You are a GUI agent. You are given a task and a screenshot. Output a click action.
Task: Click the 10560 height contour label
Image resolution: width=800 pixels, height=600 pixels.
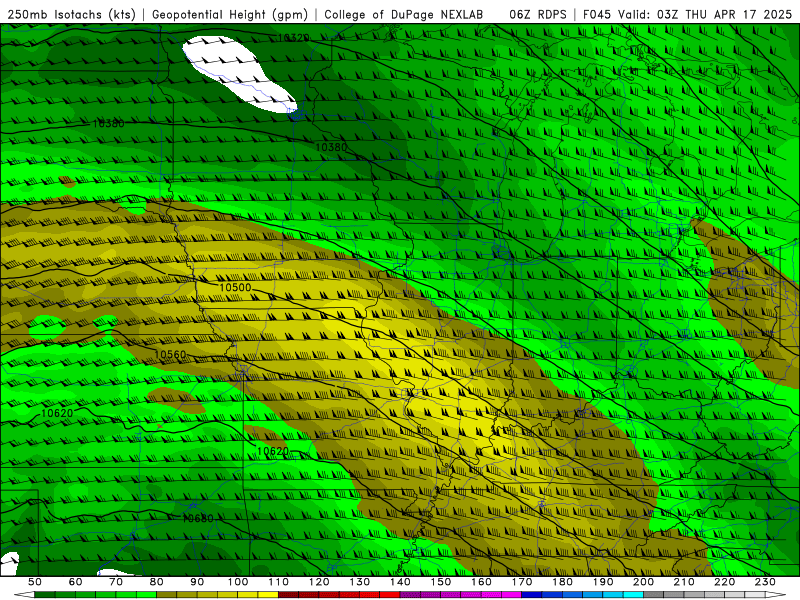(170, 355)
